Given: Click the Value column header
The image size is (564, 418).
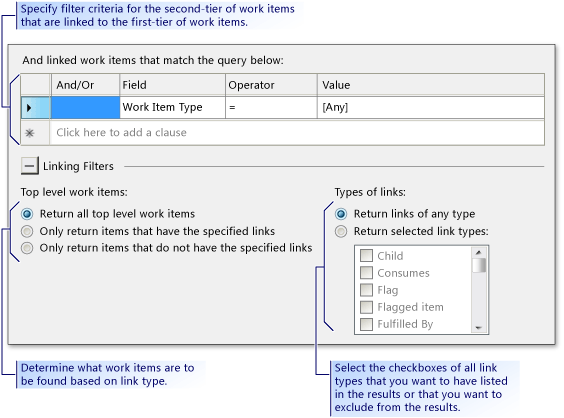Looking at the screenshot, I should tap(431, 85).
